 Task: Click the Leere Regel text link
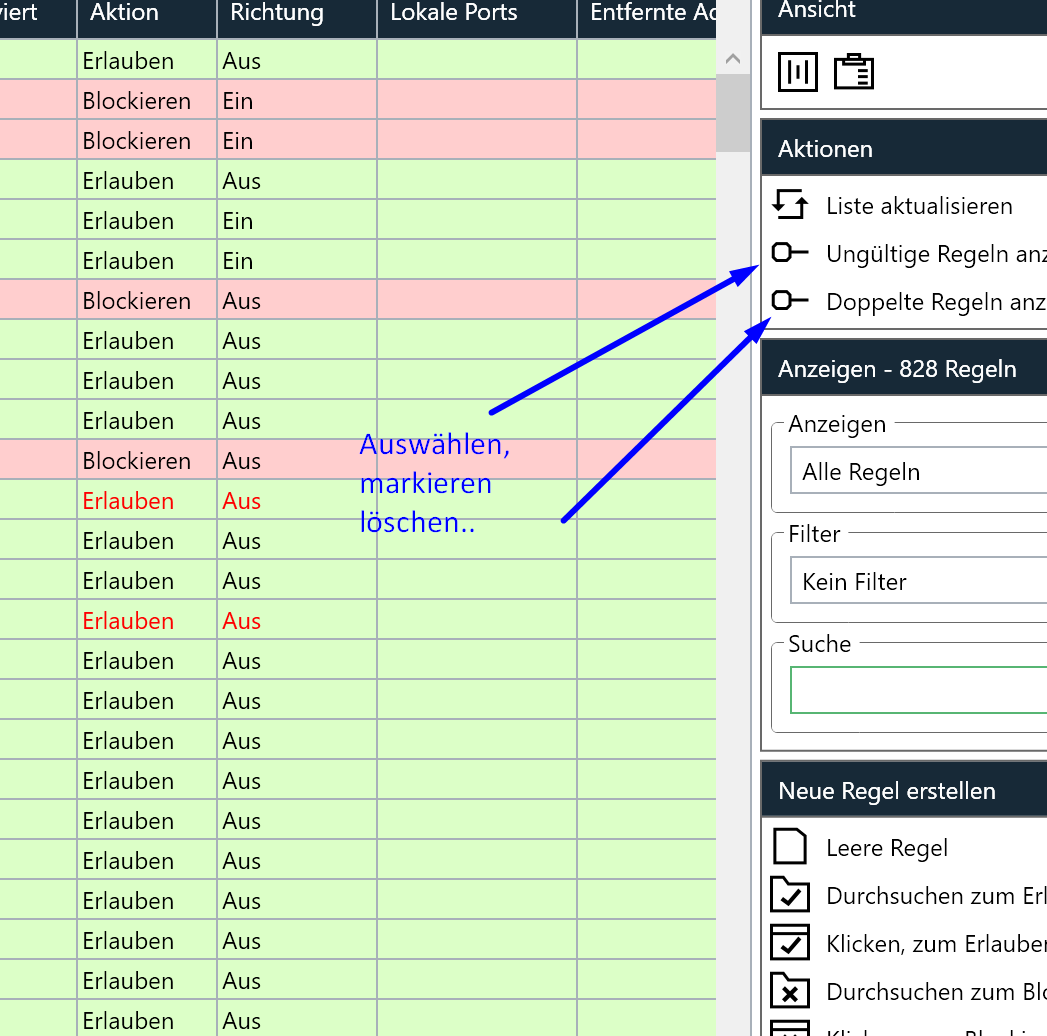point(887,848)
